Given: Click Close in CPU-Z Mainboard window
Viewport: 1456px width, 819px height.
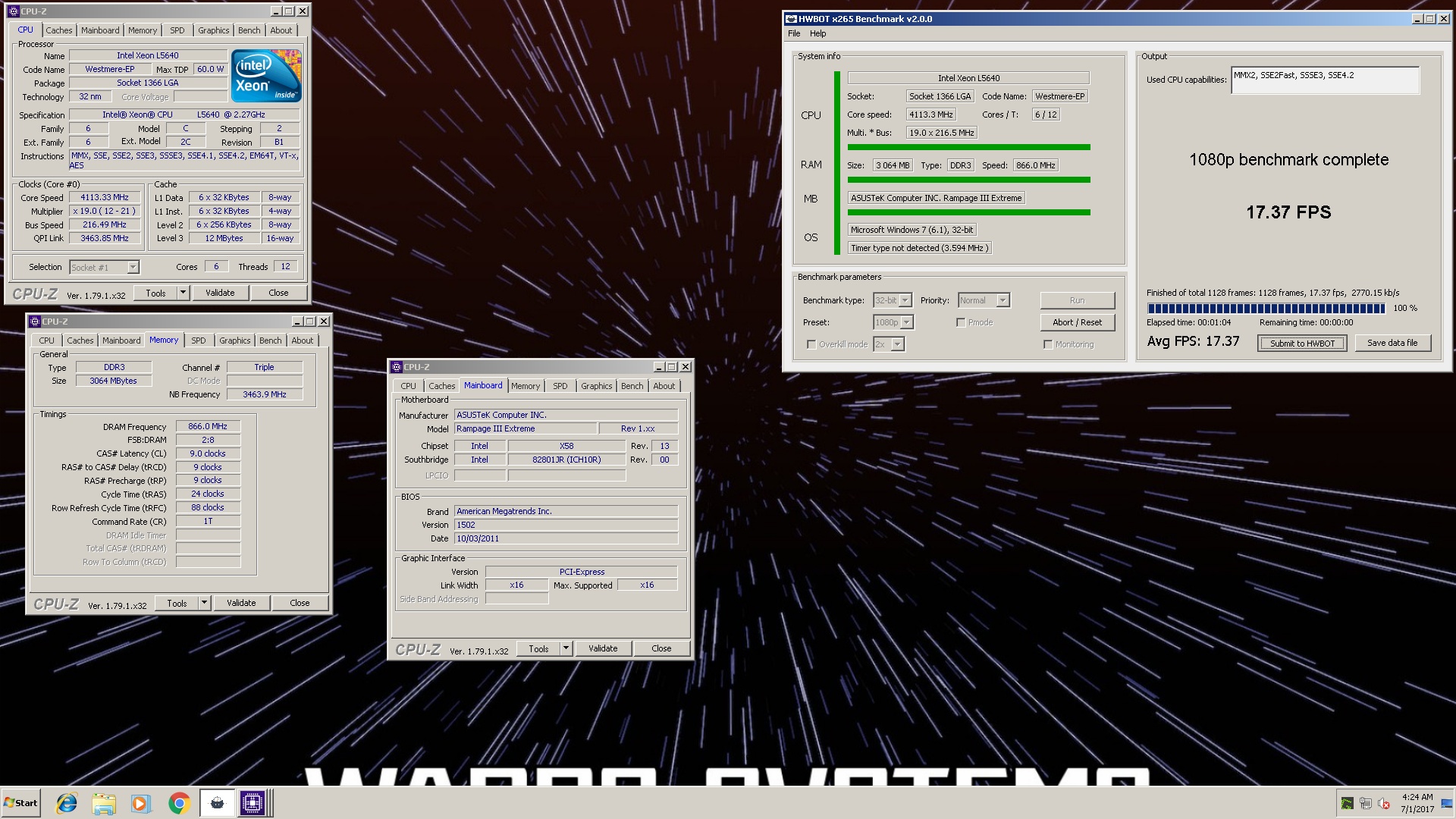Looking at the screenshot, I should coord(661,648).
